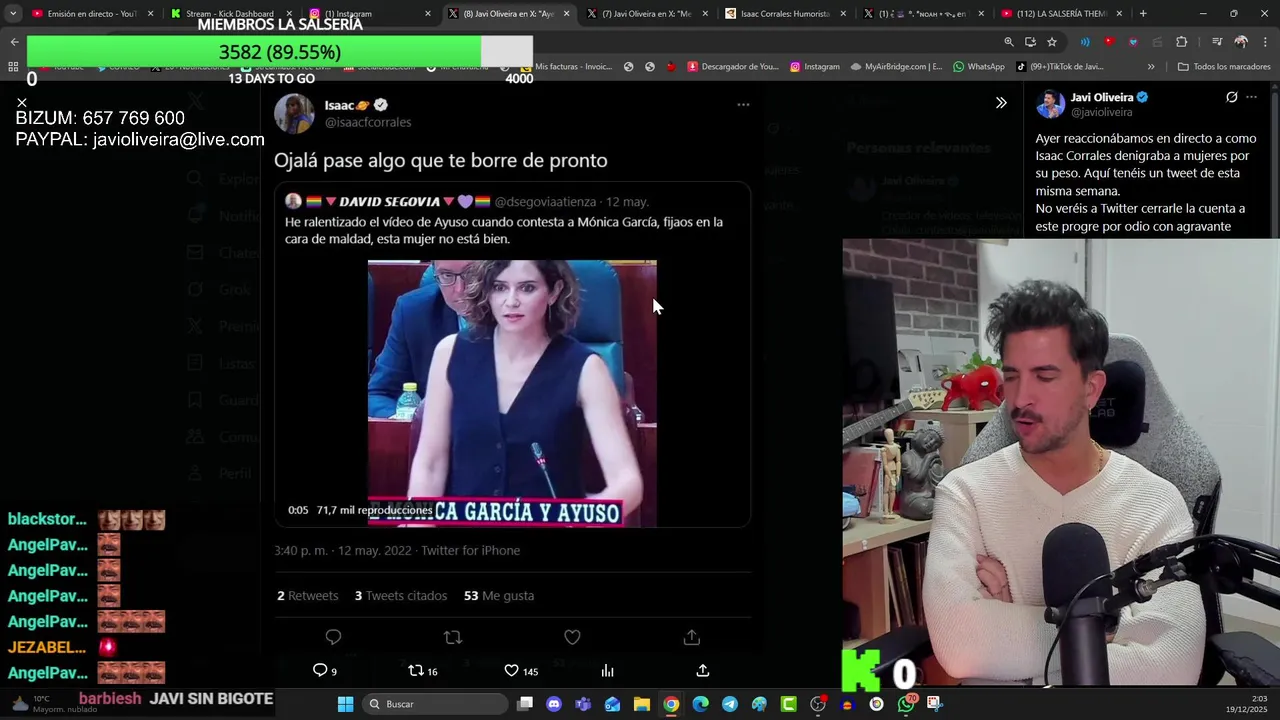Click heart like icon under Isaac's tweet

point(572,637)
